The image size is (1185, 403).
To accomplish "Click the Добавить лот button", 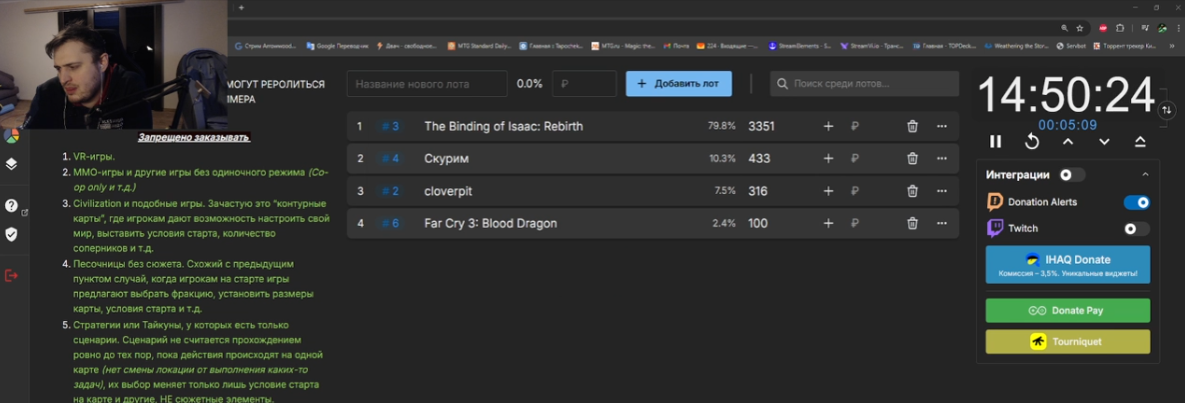I will (679, 83).
